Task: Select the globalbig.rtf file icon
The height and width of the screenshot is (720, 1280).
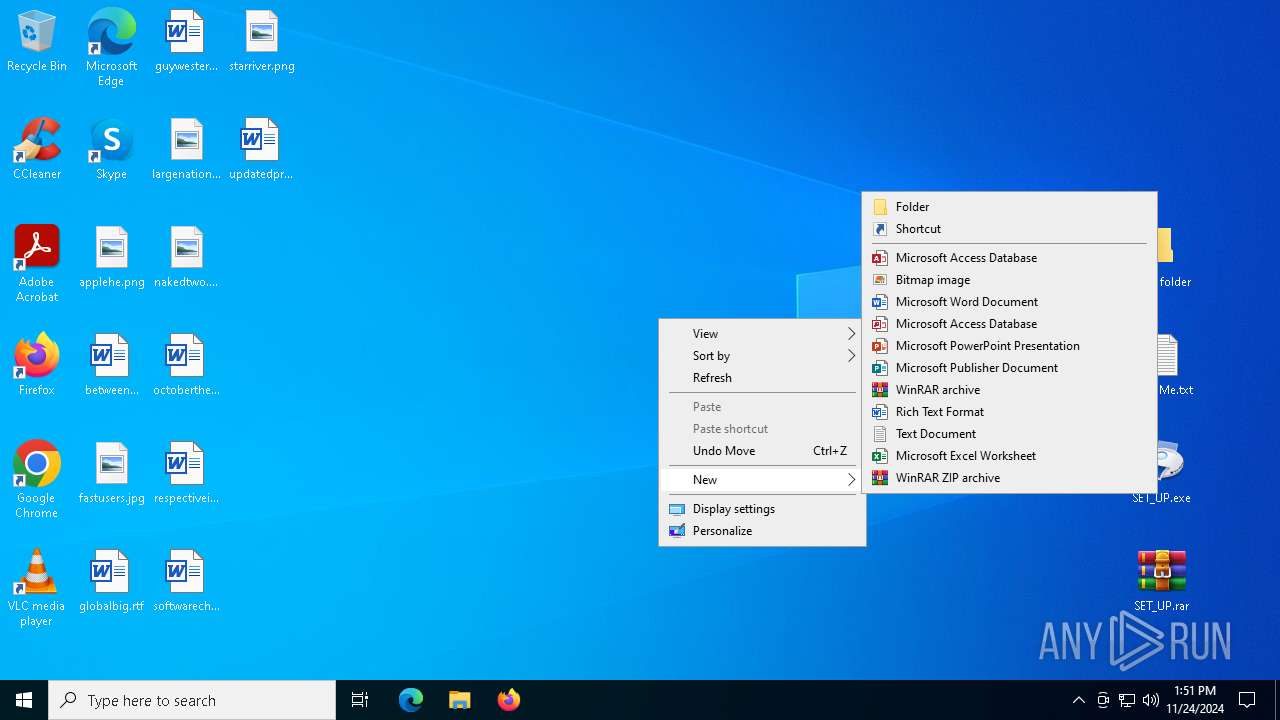Action: [111, 582]
